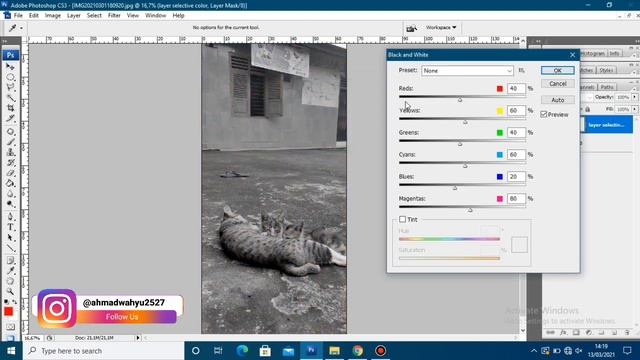
Task: Click the Go to Bridge icon
Action: (411, 28)
